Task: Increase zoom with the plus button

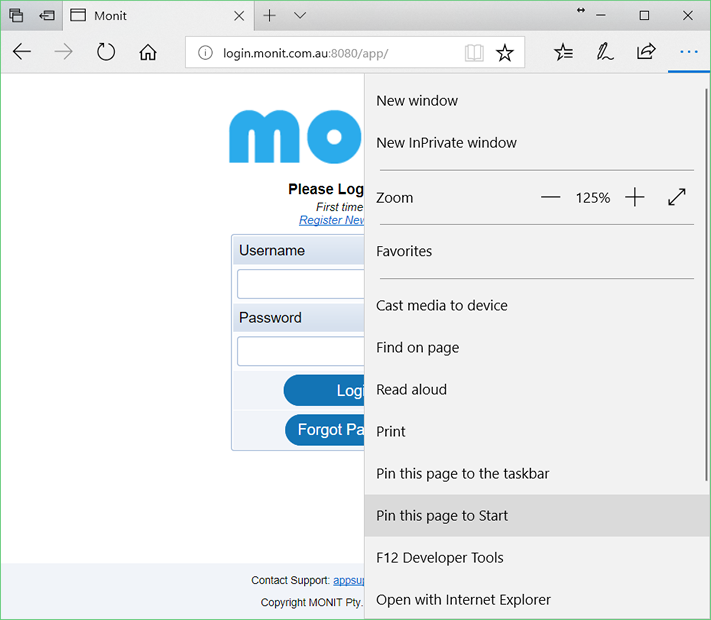Action: coord(634,197)
